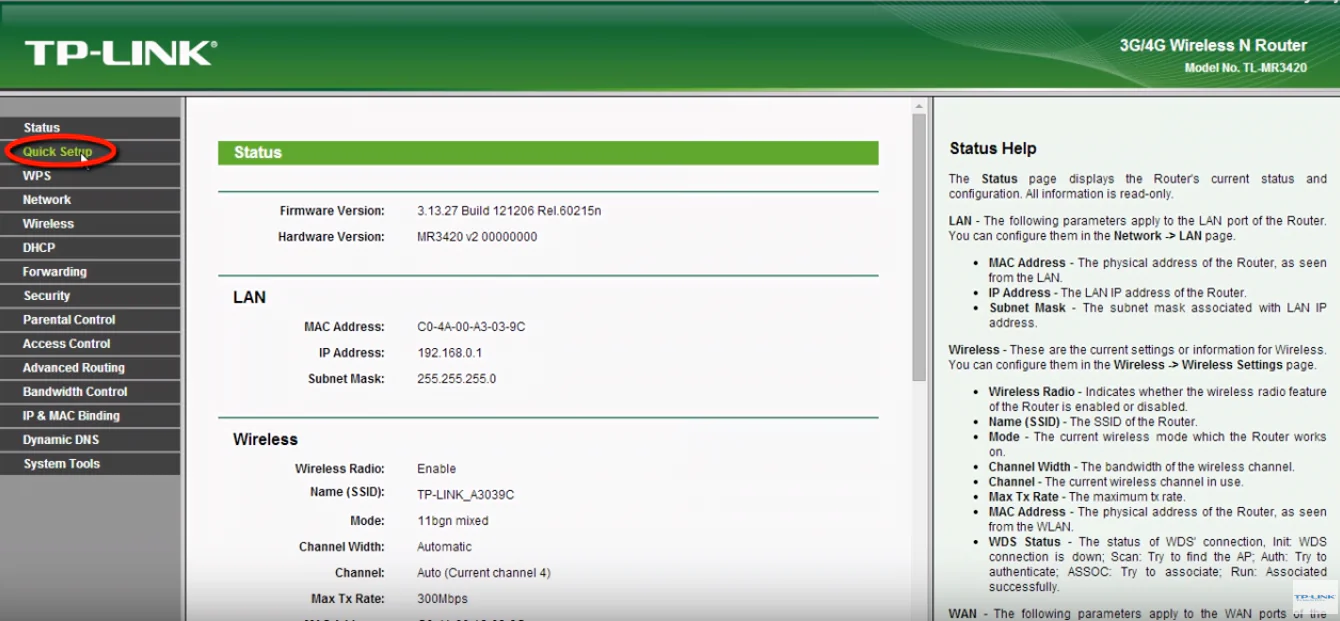Navigate to System Tools
Viewport: 1340px width, 621px height.
tap(60, 463)
